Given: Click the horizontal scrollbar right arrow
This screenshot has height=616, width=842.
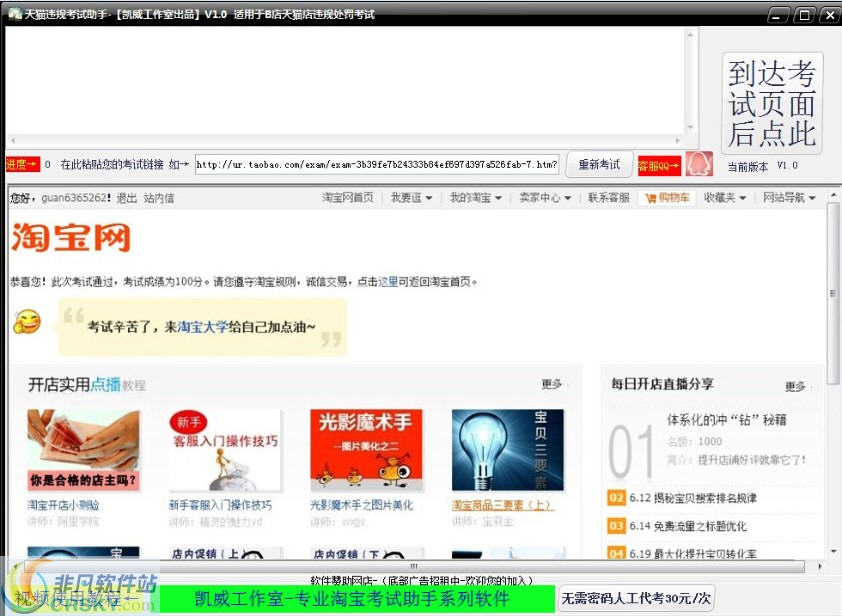Looking at the screenshot, I should coord(819,566).
